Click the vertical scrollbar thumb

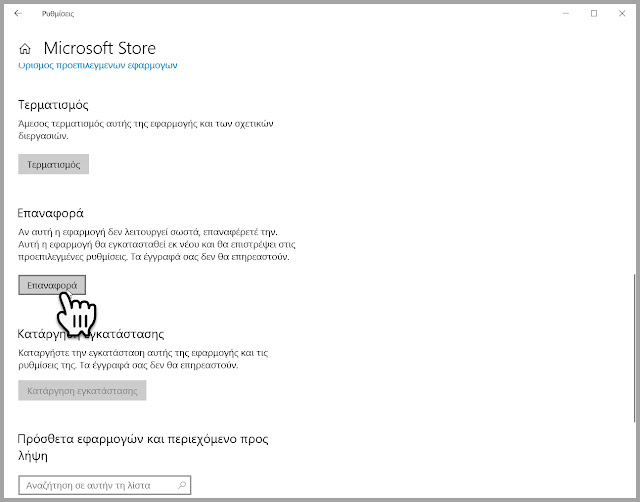click(x=634, y=348)
